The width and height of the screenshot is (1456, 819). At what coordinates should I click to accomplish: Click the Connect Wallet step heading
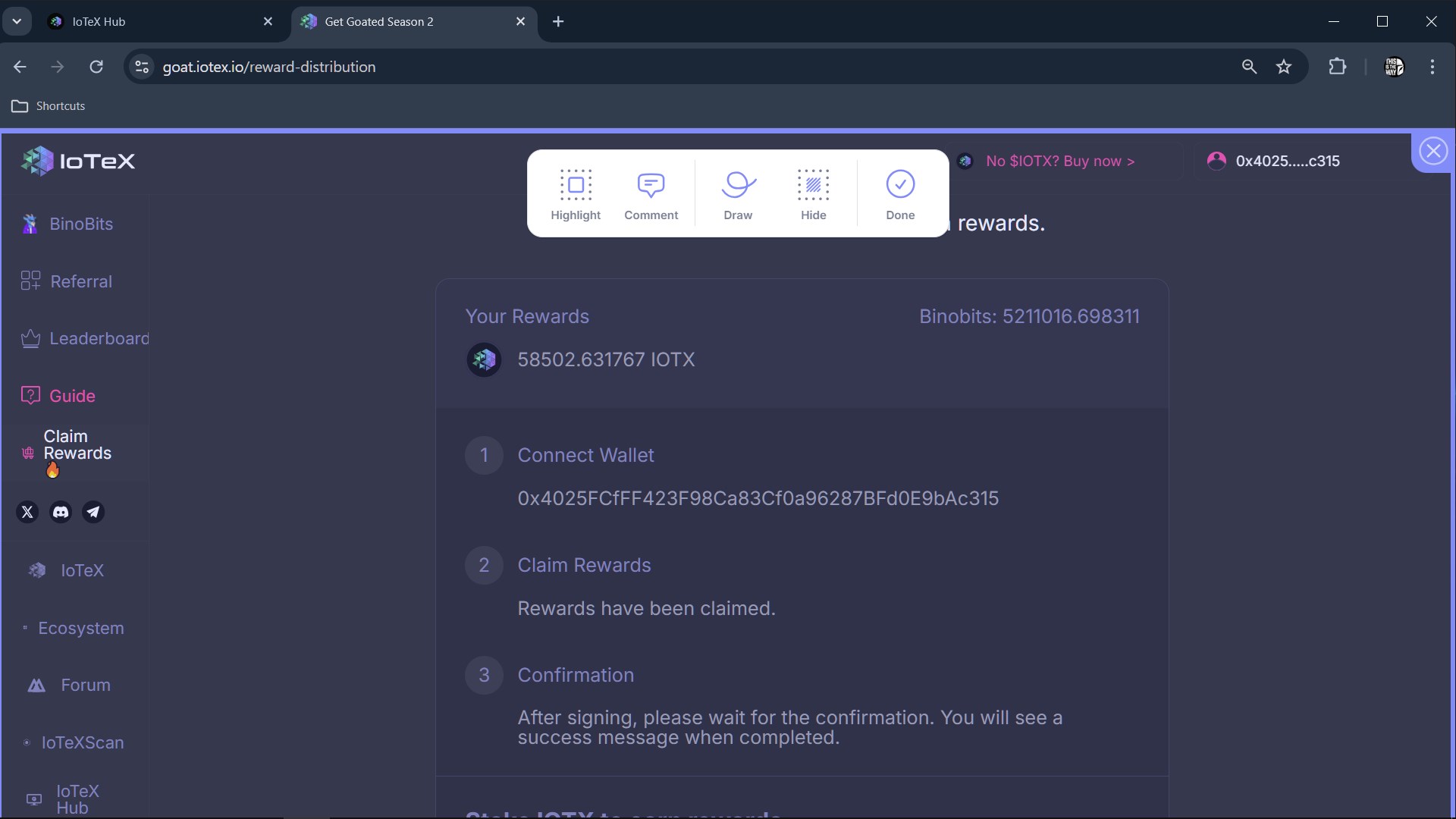[x=585, y=455]
